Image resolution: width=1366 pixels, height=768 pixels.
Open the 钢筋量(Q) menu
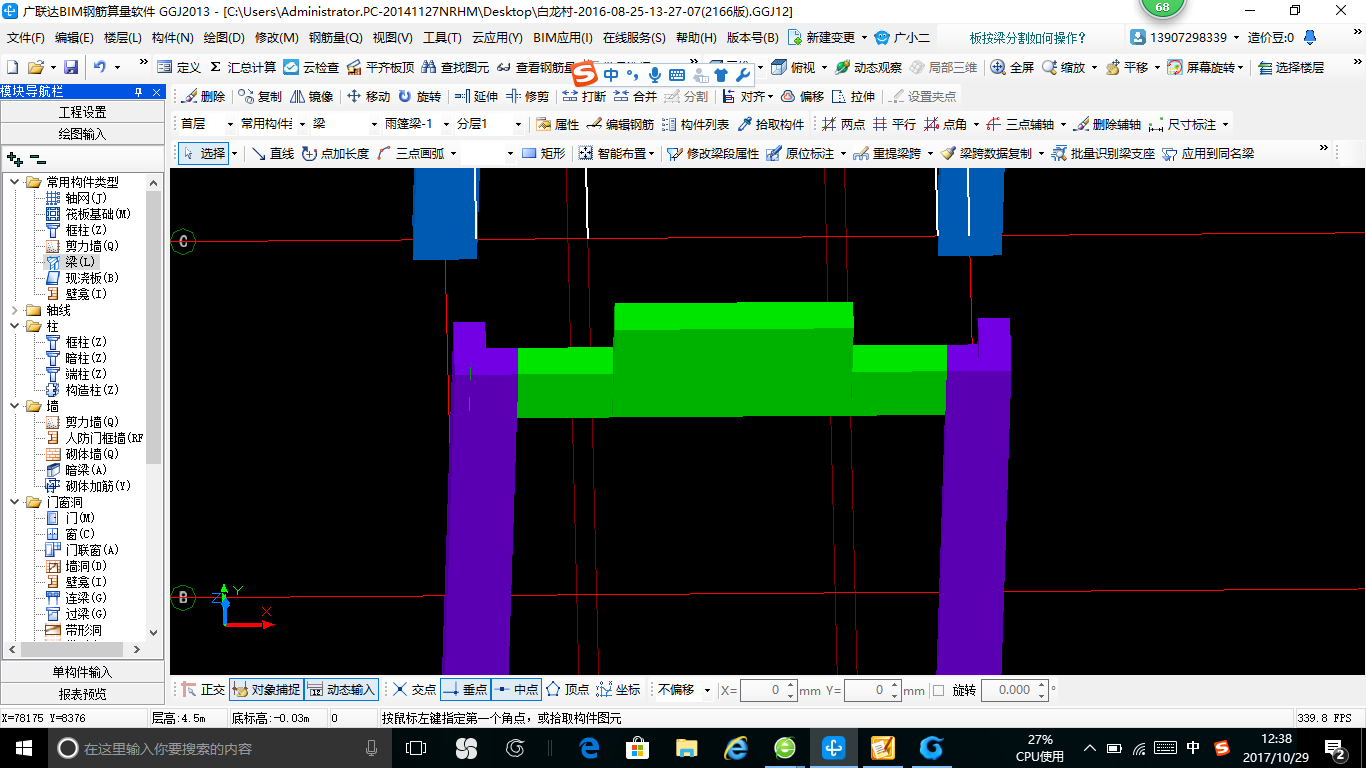pos(335,38)
